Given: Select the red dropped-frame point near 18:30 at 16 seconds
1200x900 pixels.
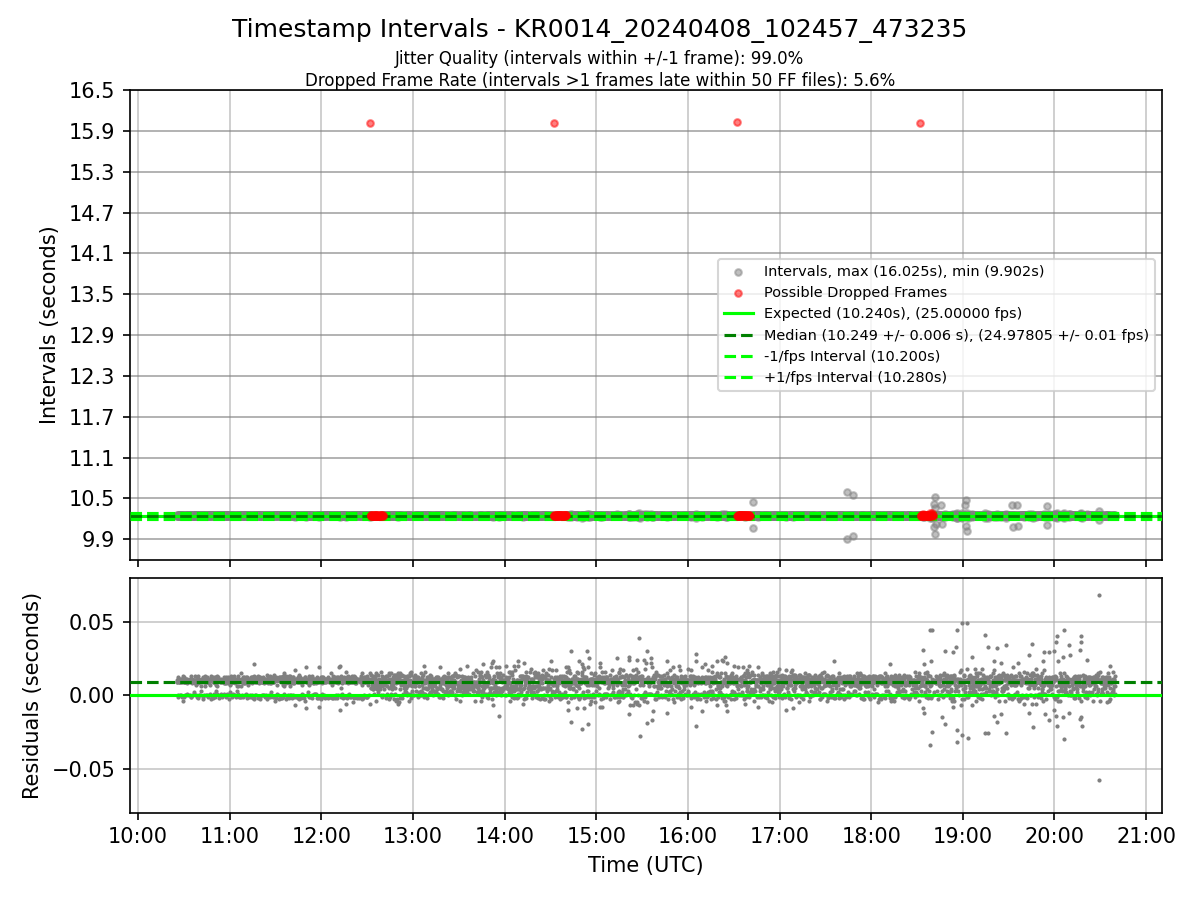Looking at the screenshot, I should coord(920,124).
